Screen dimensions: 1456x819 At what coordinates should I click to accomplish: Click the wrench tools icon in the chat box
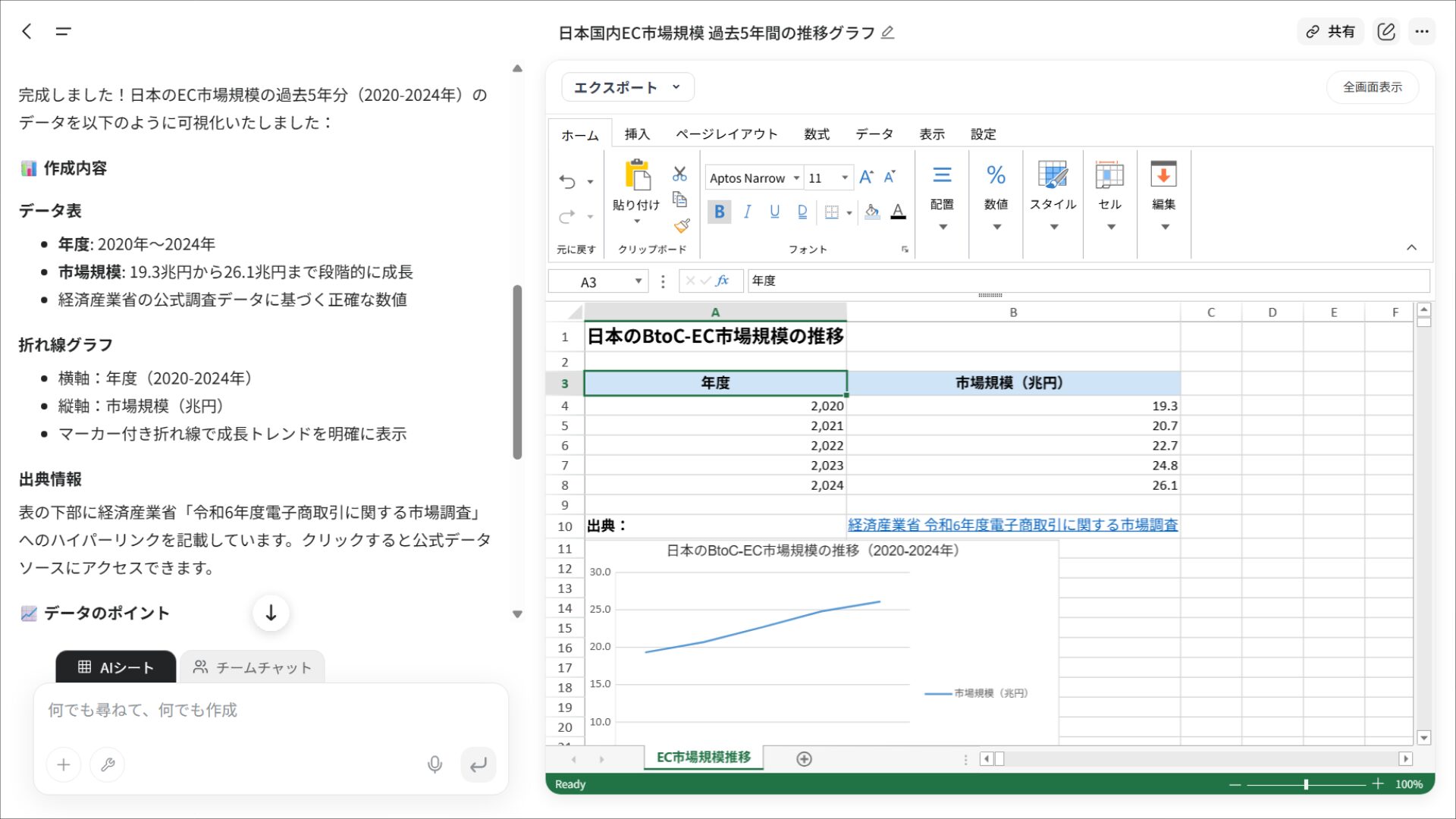coord(107,764)
